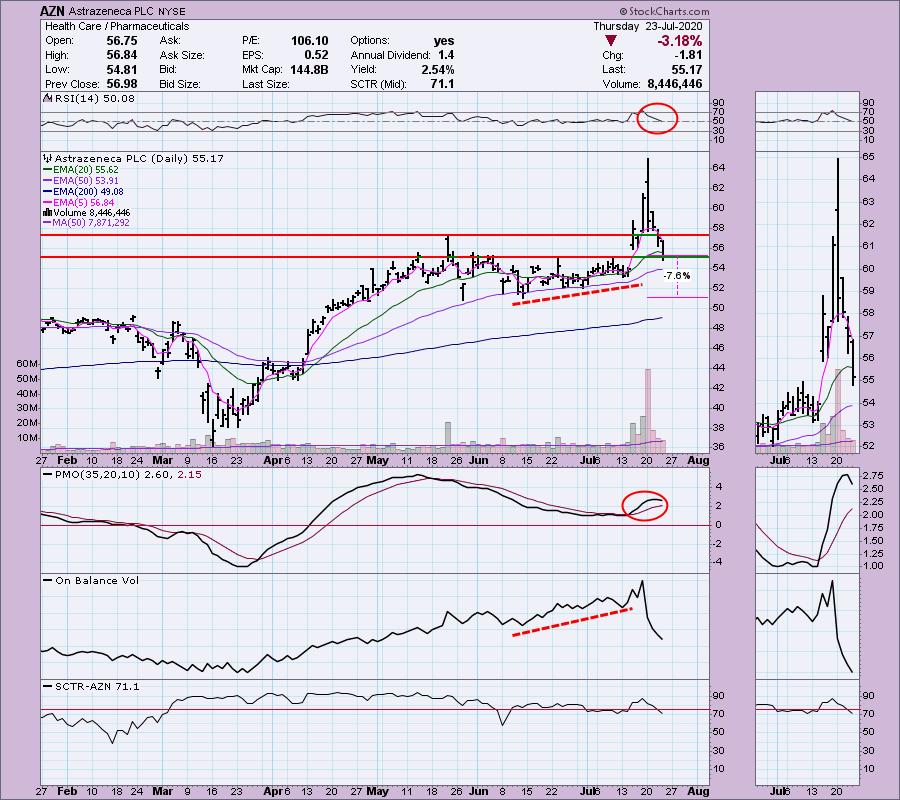Click the bar icon before Astrazeneca PLC (Daily)
The width and height of the screenshot is (900, 800).
[x=48, y=158]
